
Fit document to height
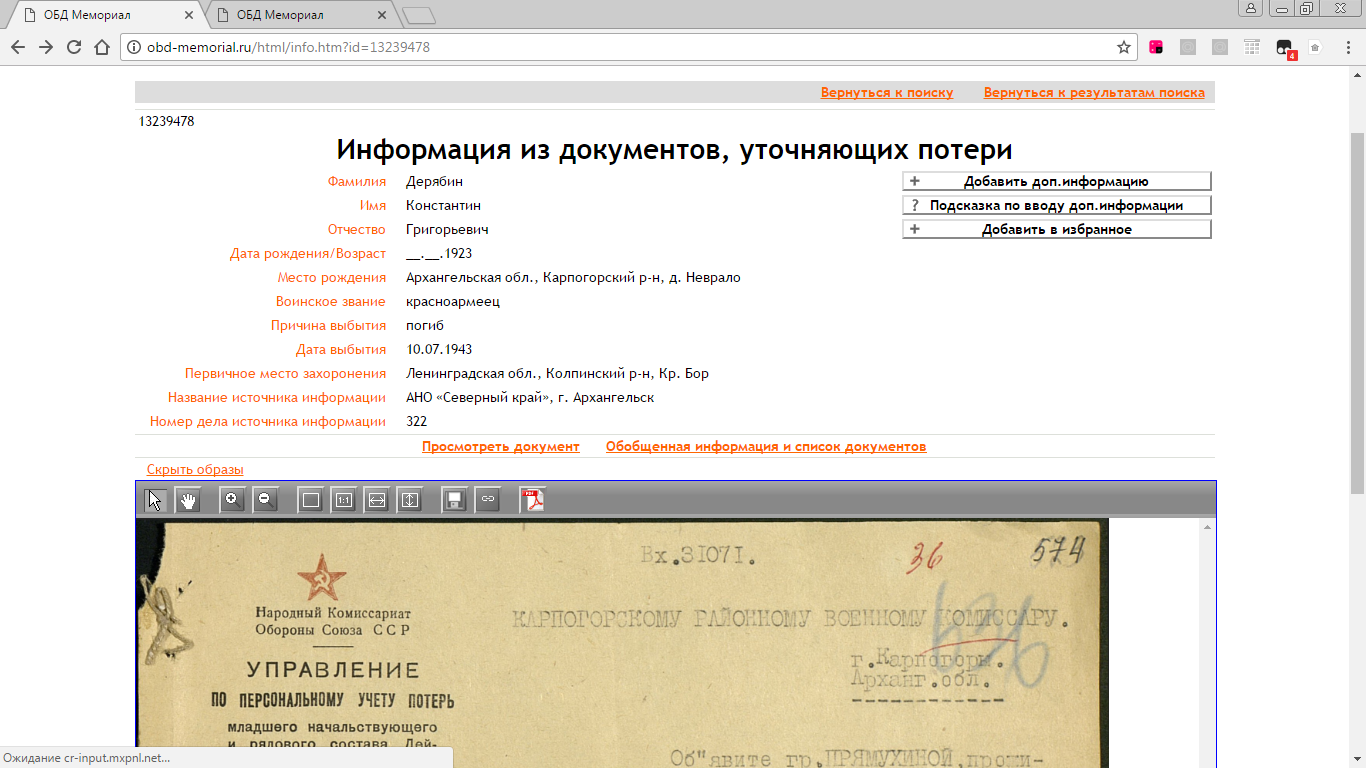pos(410,500)
